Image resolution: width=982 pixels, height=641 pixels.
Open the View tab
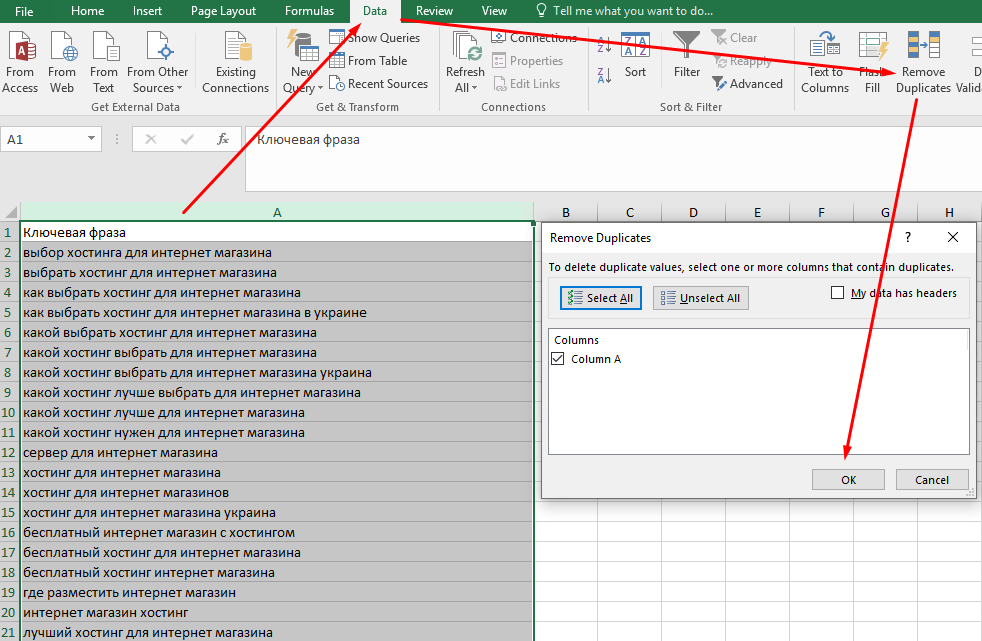coord(494,11)
